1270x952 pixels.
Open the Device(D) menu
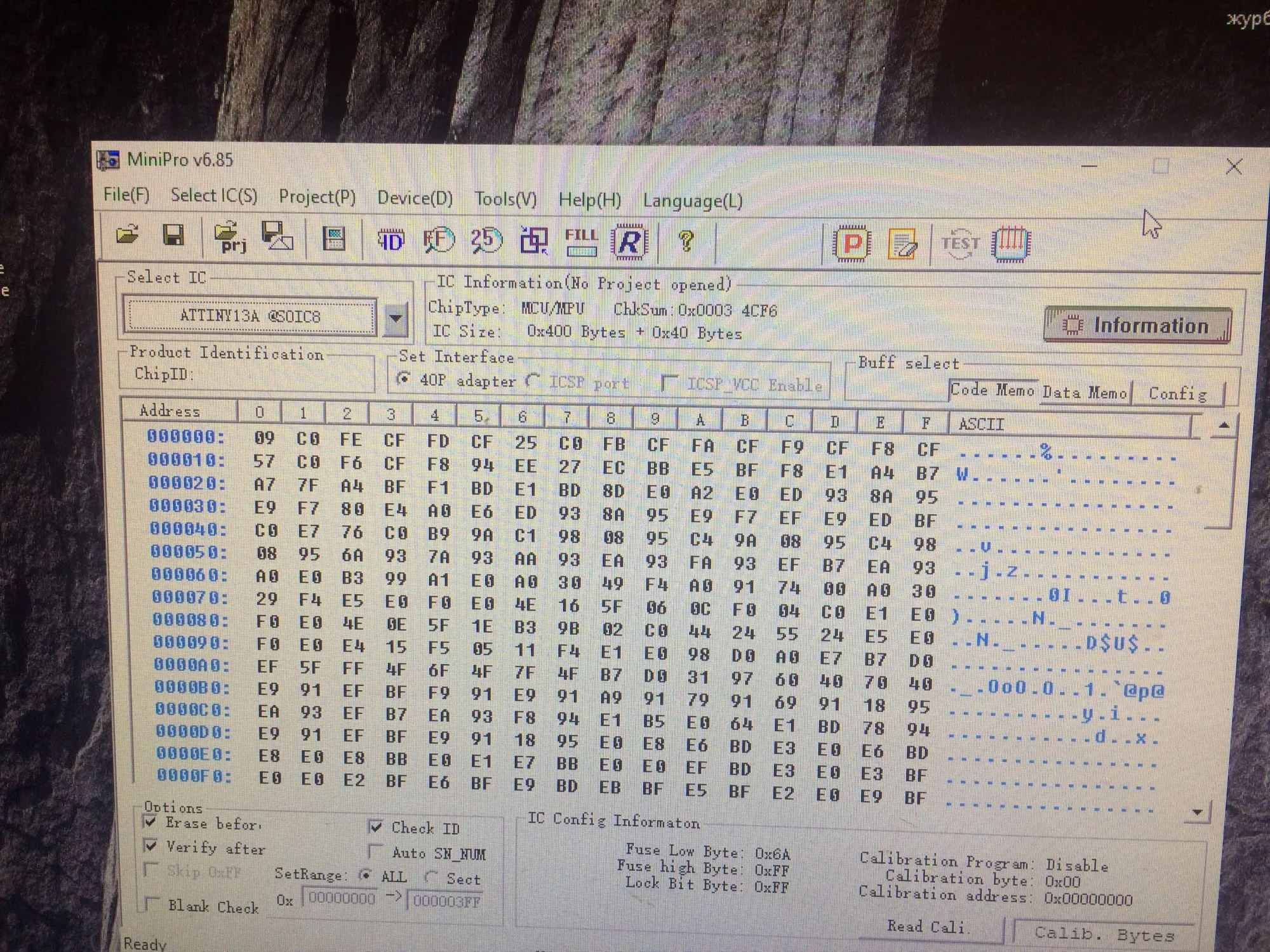pyautogui.click(x=415, y=198)
